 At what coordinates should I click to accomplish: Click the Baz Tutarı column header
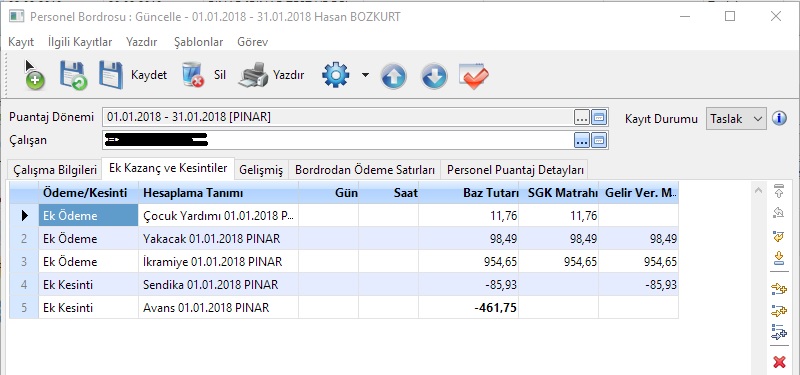[468, 193]
